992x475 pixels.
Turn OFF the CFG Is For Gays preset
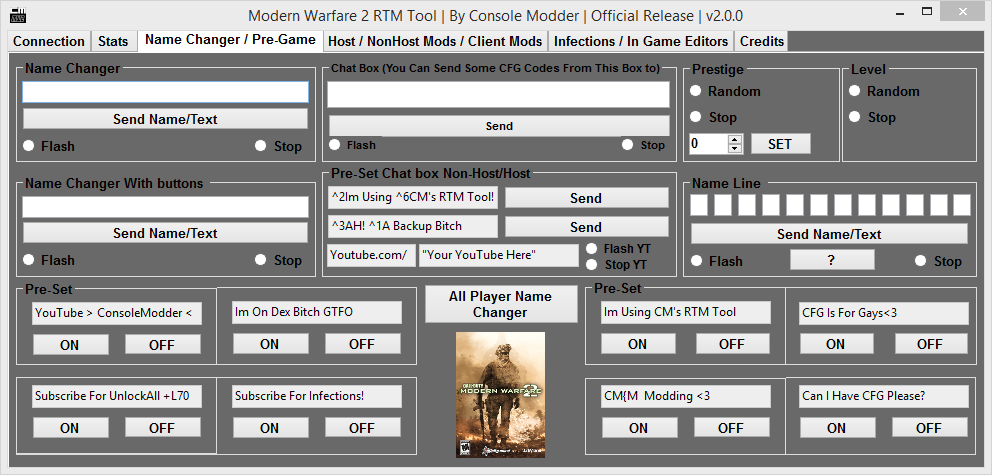[x=929, y=344]
